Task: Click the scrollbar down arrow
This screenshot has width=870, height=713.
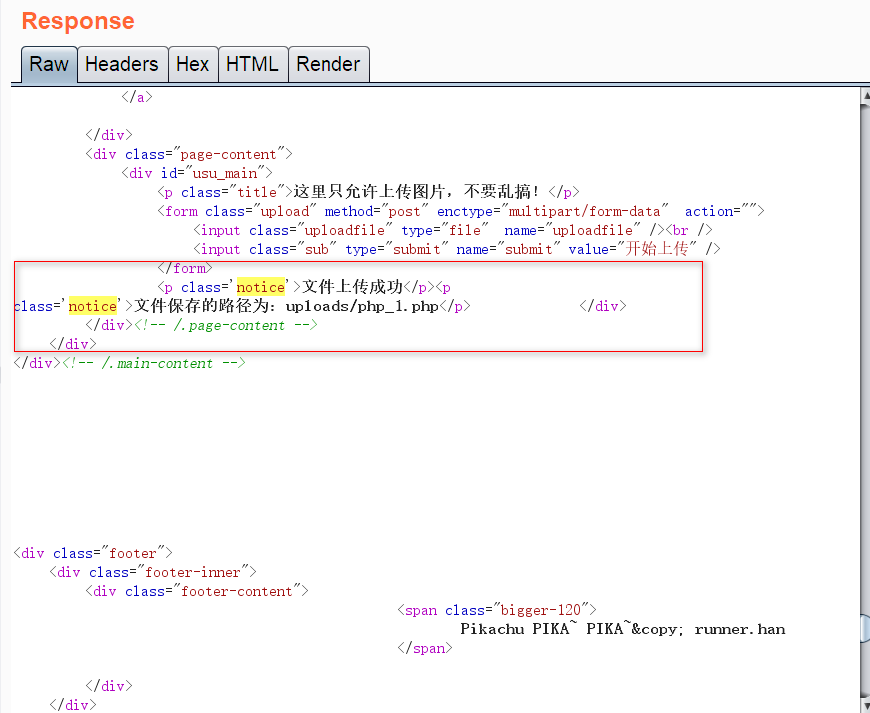Action: [x=864, y=704]
